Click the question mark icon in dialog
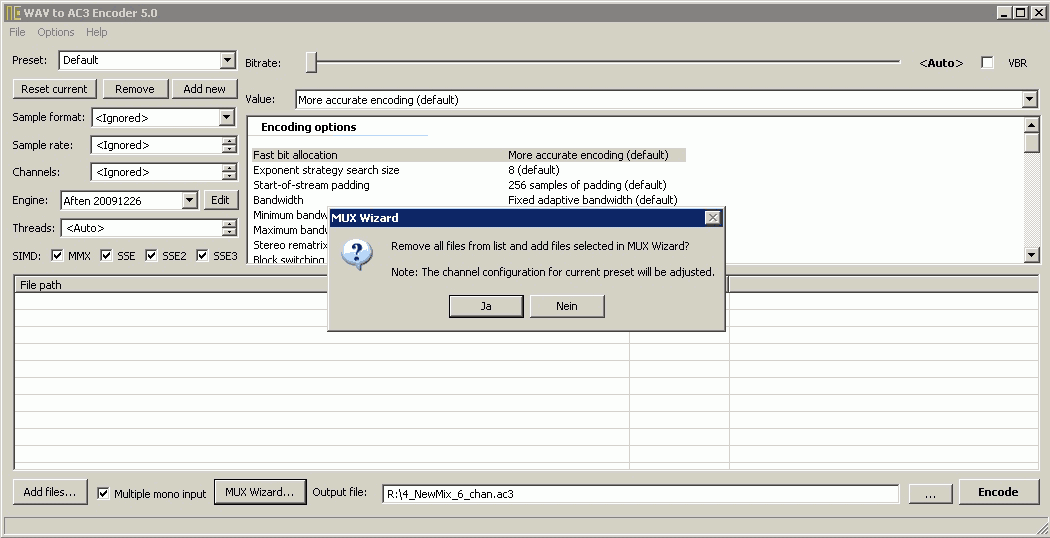 [x=357, y=255]
